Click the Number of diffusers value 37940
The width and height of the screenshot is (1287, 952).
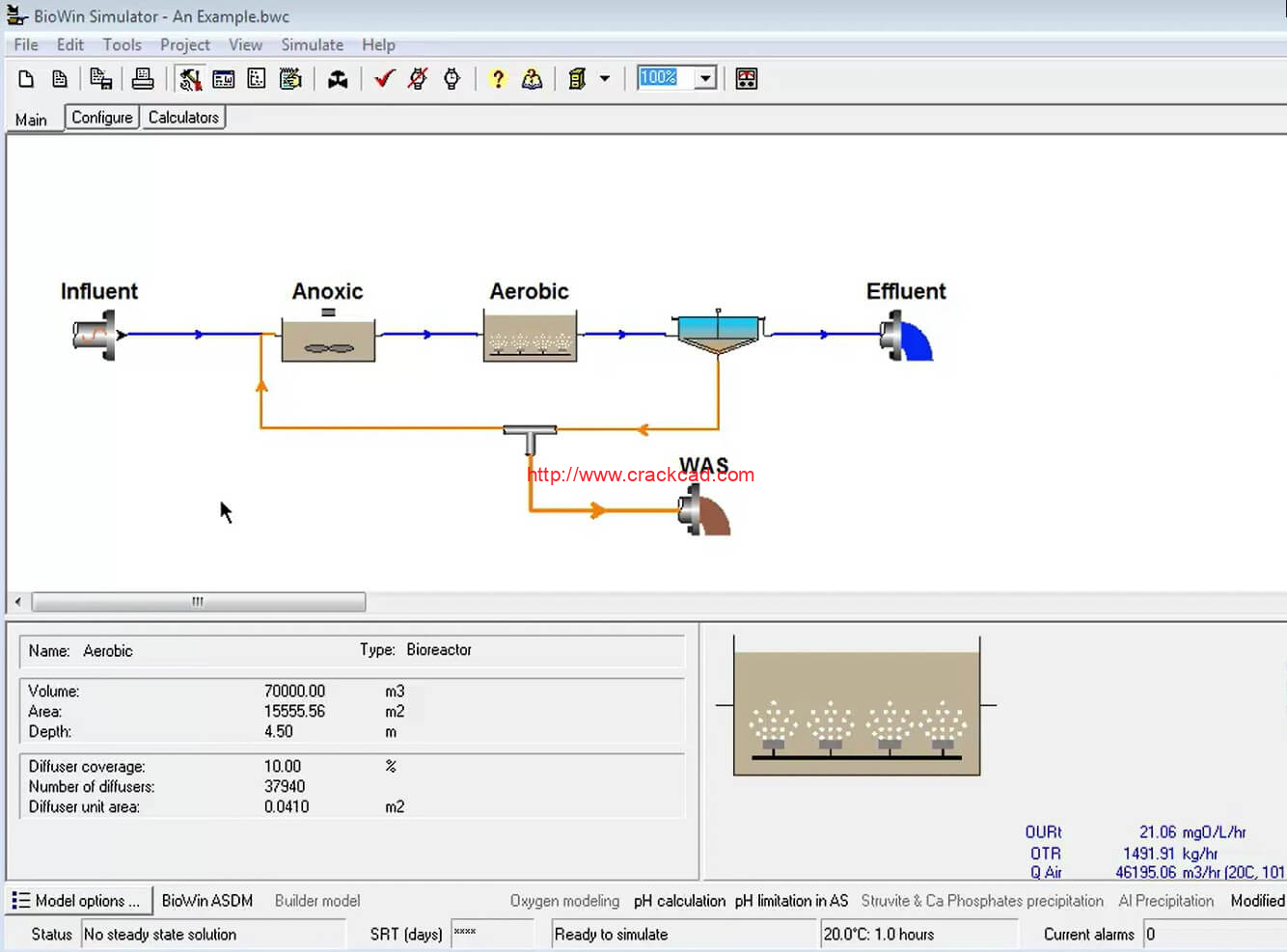click(285, 787)
